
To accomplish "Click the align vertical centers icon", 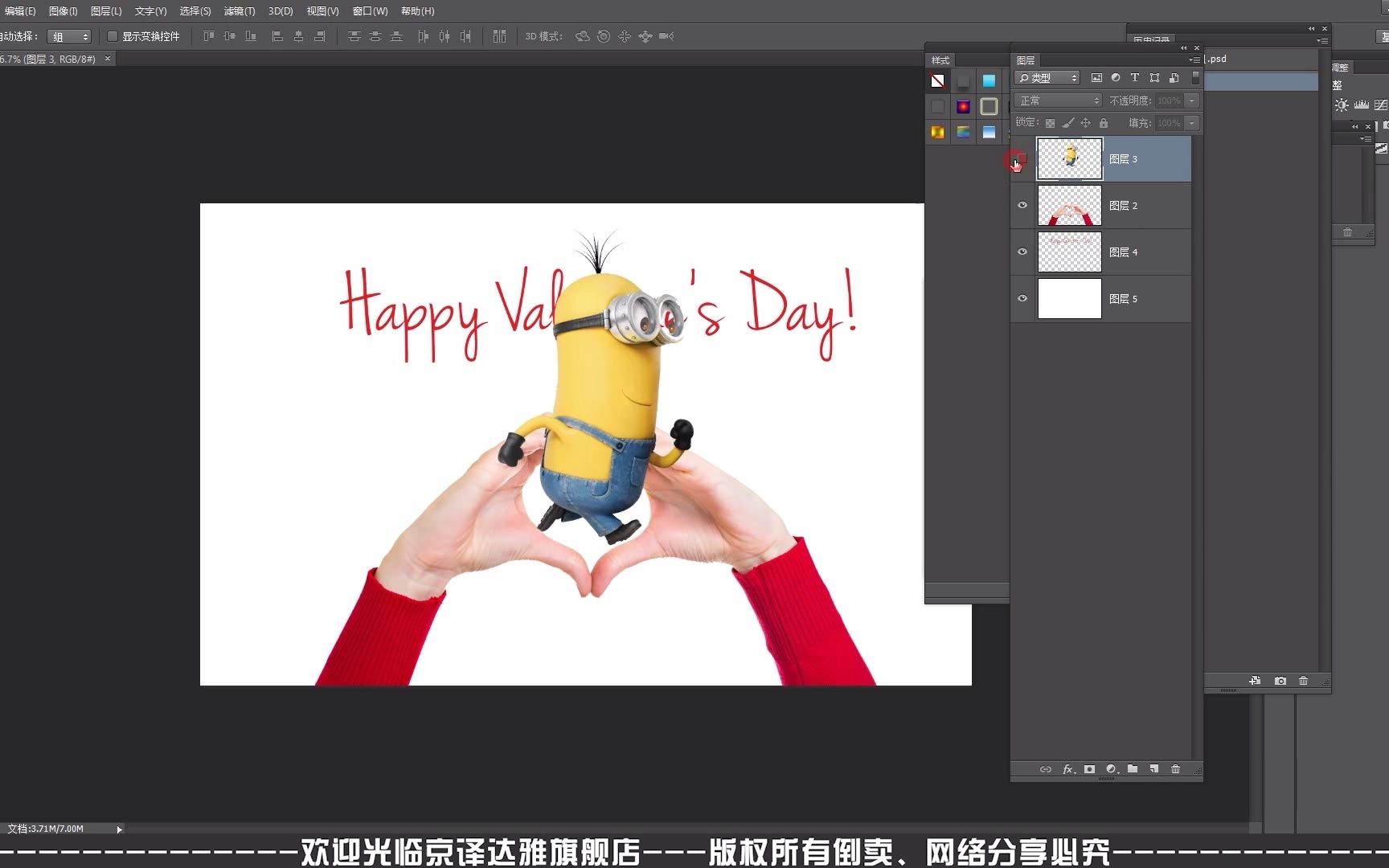I will (230, 36).
